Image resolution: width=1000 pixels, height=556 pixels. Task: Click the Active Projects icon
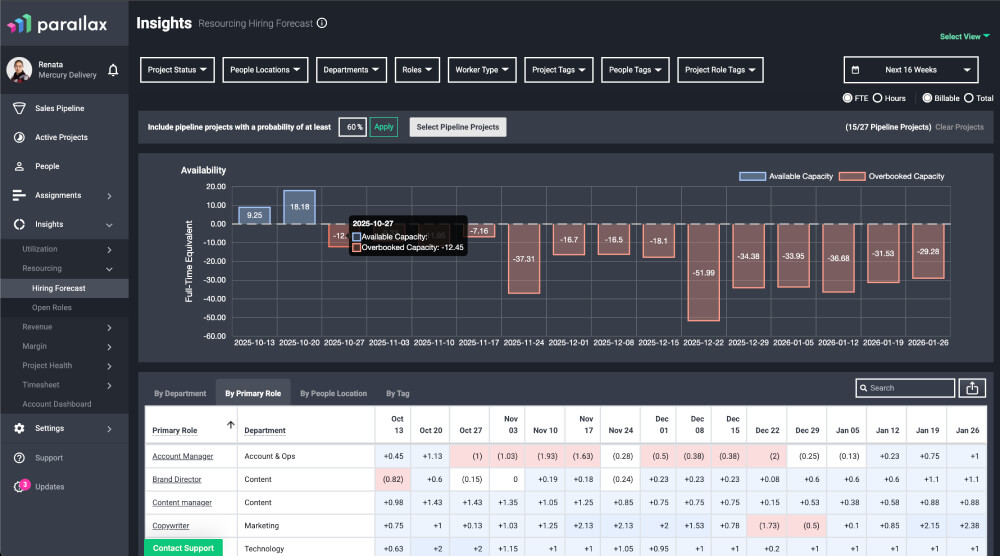tap(18, 137)
